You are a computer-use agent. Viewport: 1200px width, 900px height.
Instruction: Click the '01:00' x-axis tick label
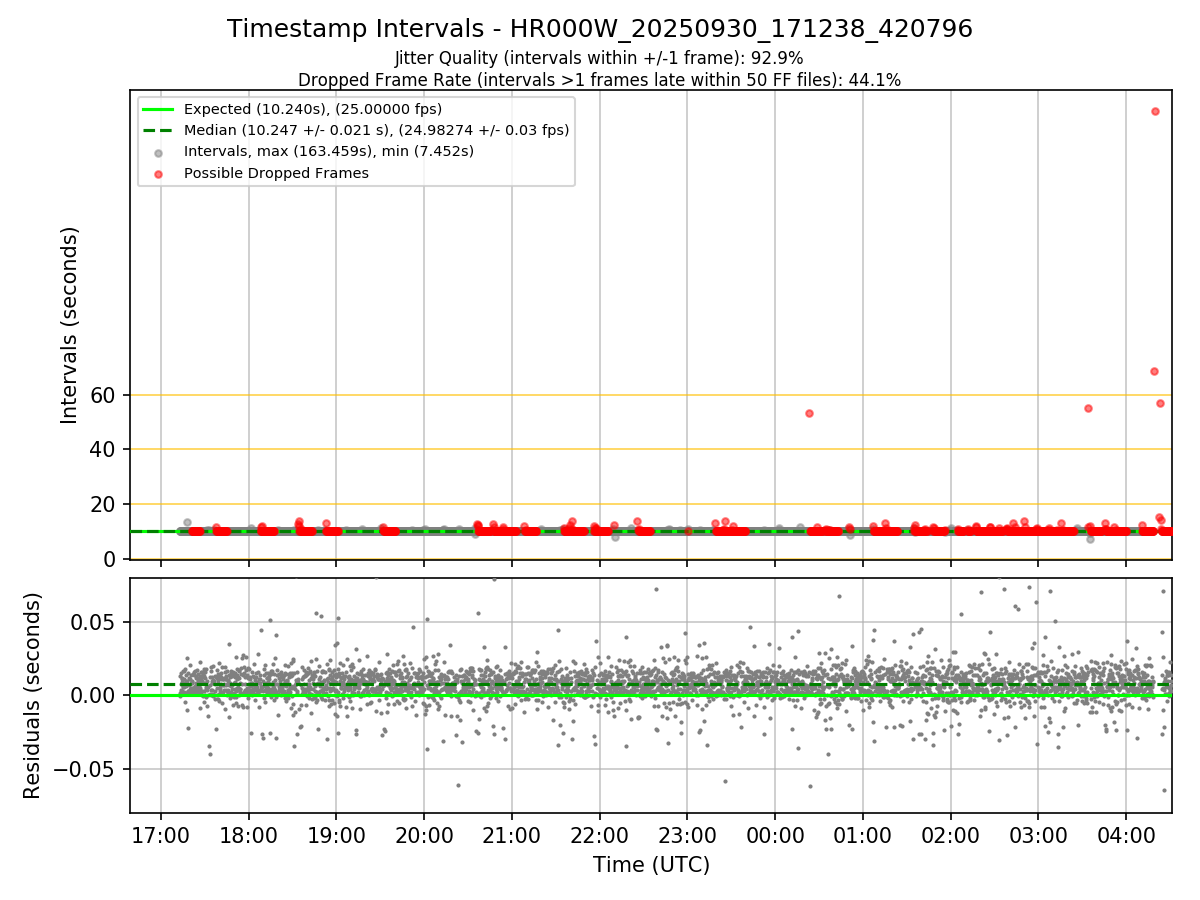(863, 834)
